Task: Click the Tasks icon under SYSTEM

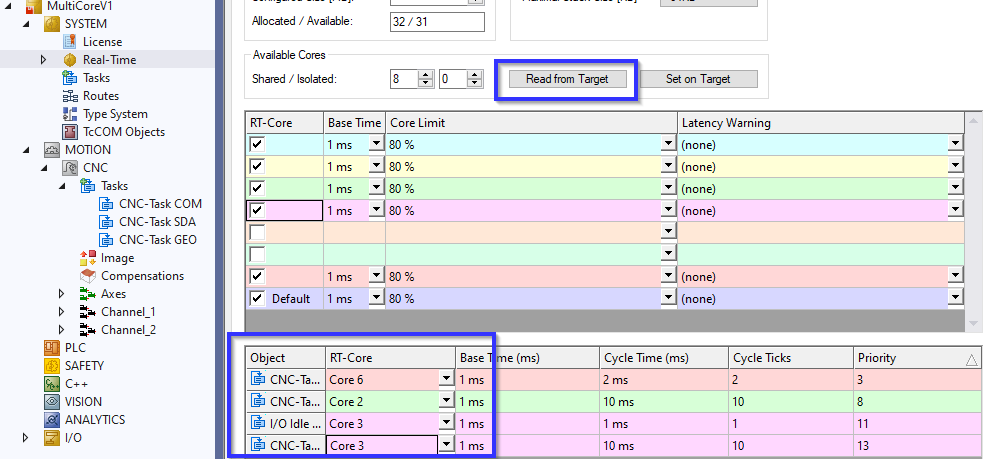Action: (x=70, y=78)
